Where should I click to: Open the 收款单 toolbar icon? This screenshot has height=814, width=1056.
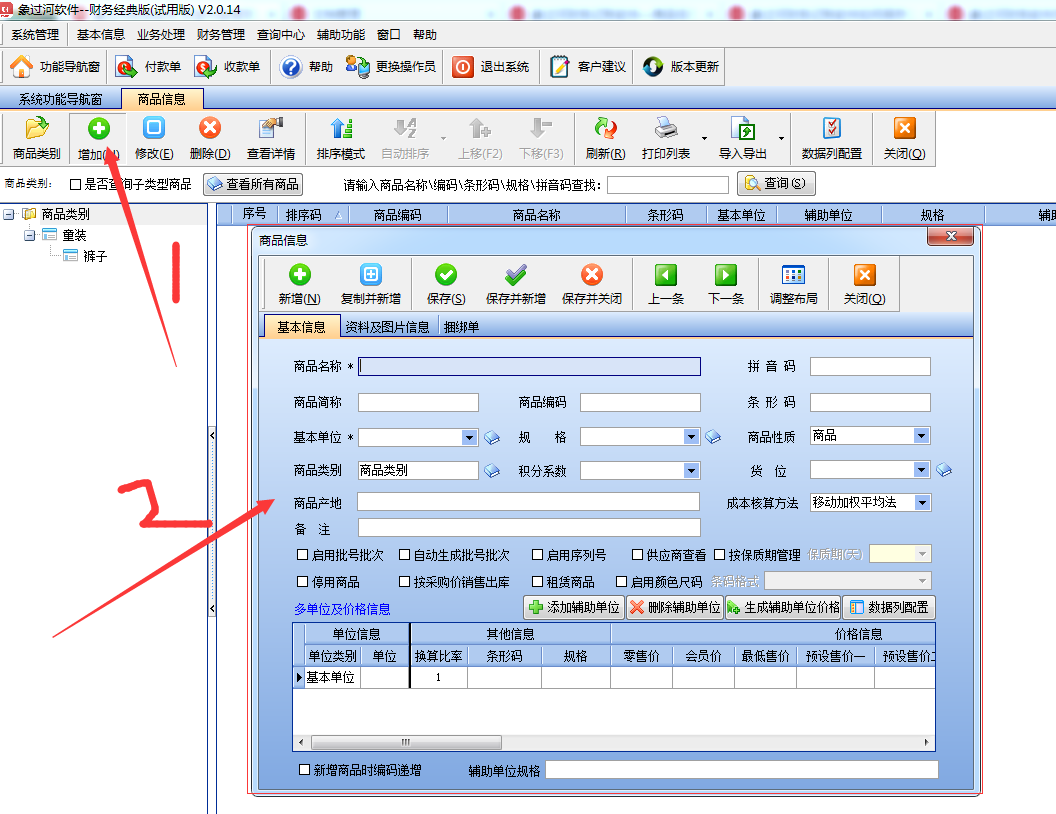tap(206, 67)
